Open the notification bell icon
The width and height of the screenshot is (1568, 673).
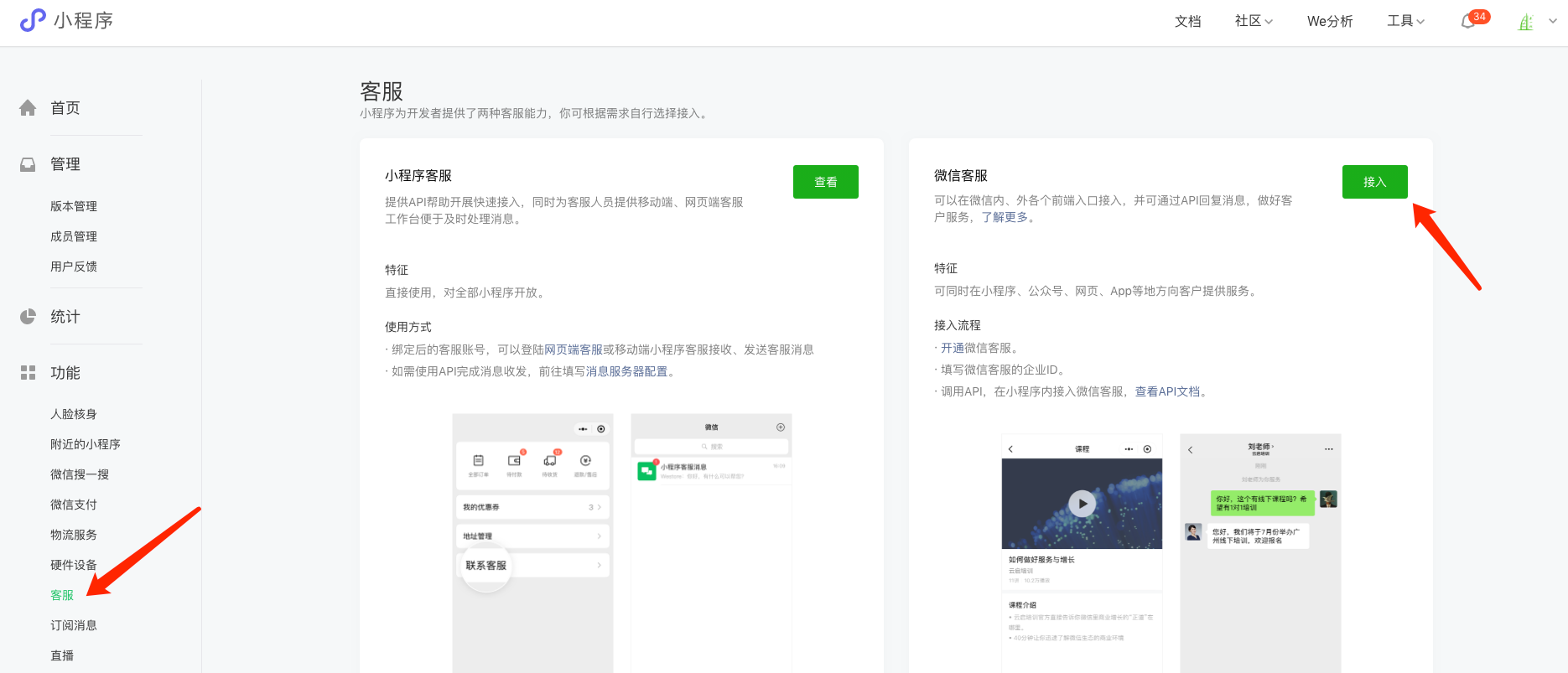pyautogui.click(x=1467, y=22)
